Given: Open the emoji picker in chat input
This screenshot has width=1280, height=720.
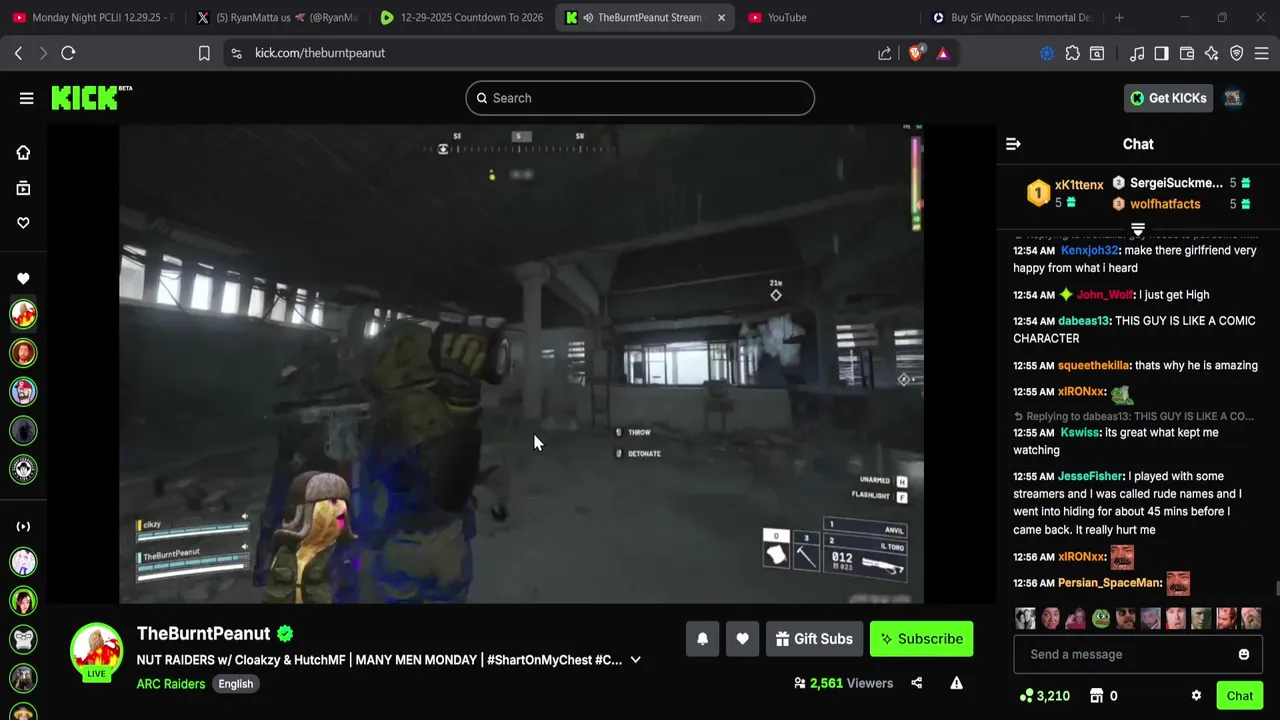Looking at the screenshot, I should pos(1243,654).
